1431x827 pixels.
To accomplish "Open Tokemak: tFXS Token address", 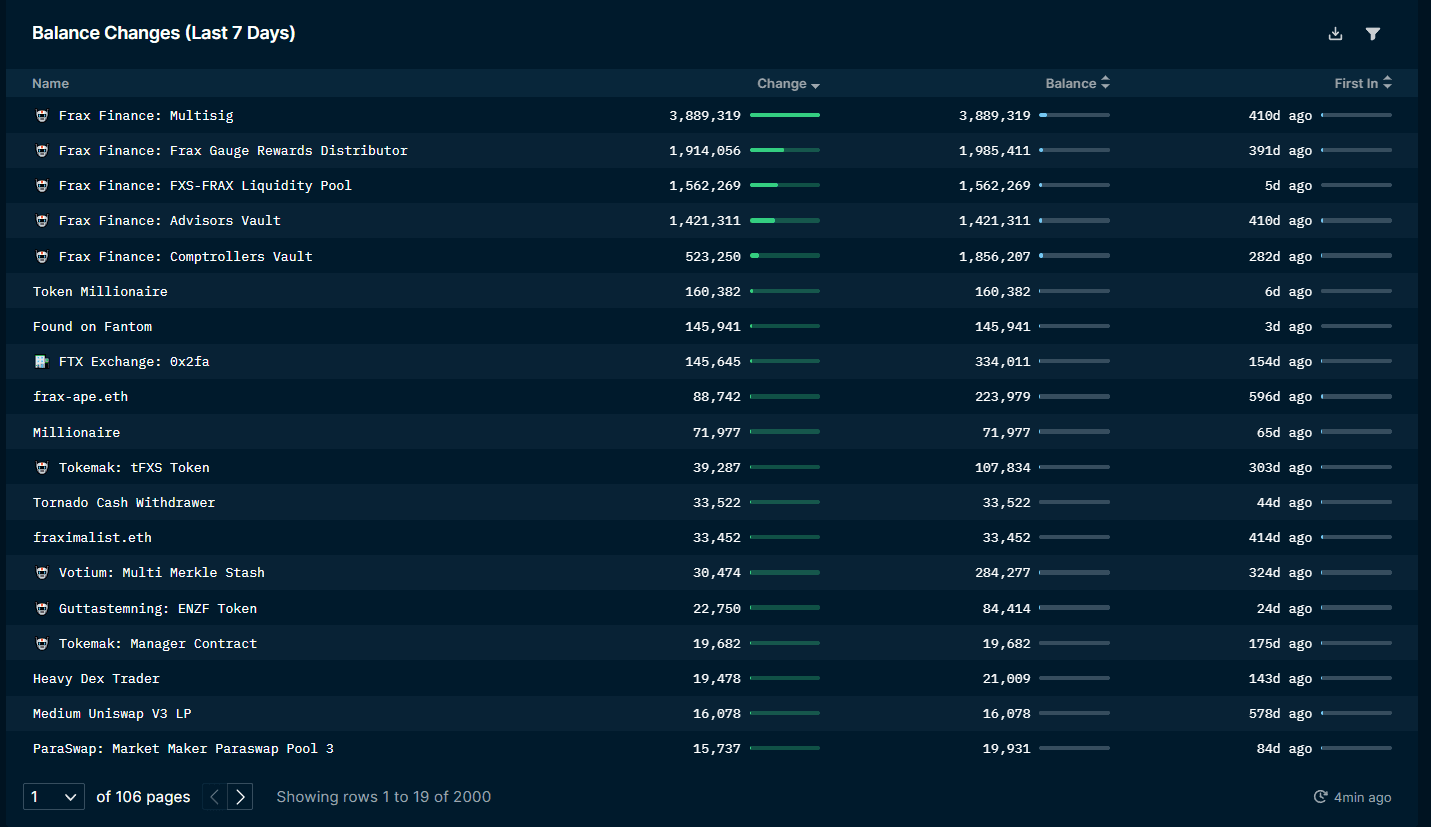I will coord(134,468).
